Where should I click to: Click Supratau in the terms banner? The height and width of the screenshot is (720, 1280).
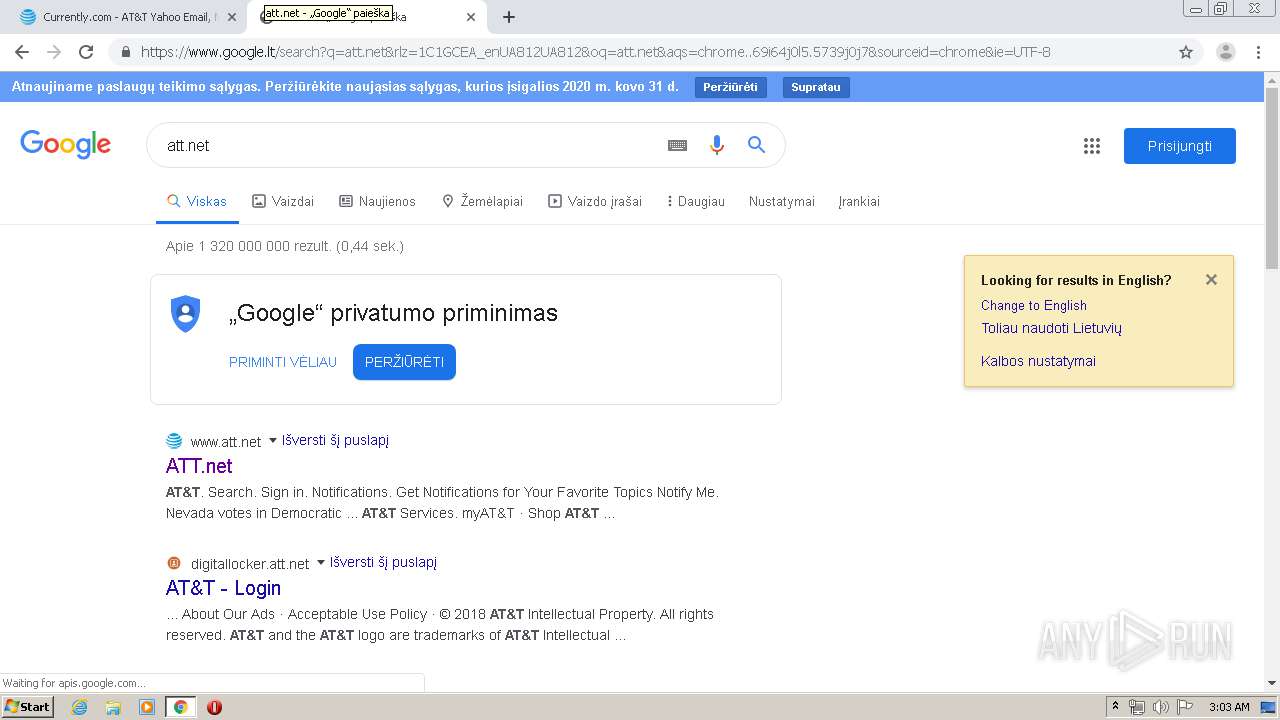tap(816, 87)
